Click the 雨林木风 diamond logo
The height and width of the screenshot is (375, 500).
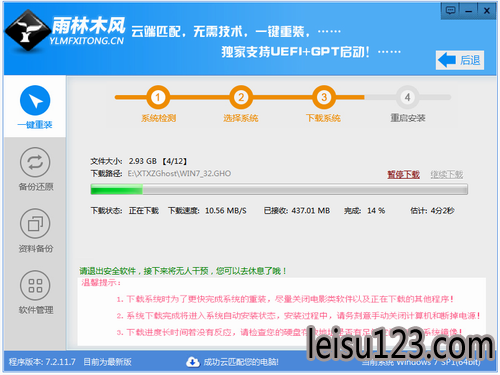27,30
